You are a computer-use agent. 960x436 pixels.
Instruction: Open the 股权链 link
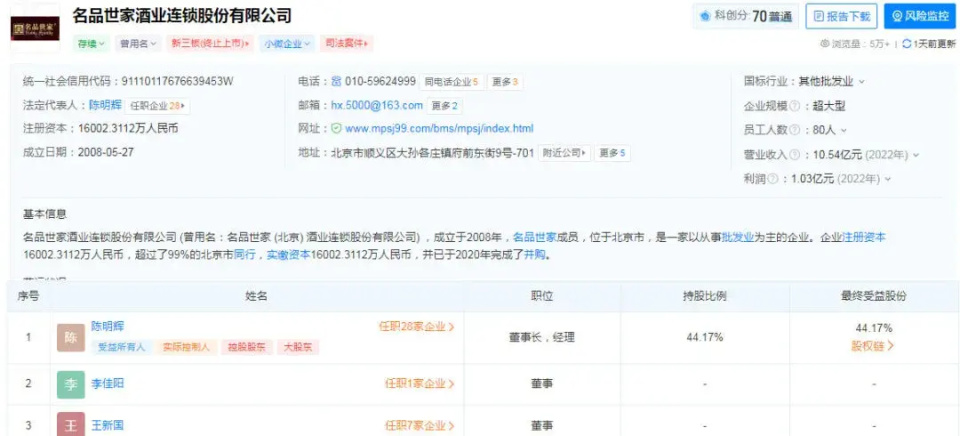(873, 345)
